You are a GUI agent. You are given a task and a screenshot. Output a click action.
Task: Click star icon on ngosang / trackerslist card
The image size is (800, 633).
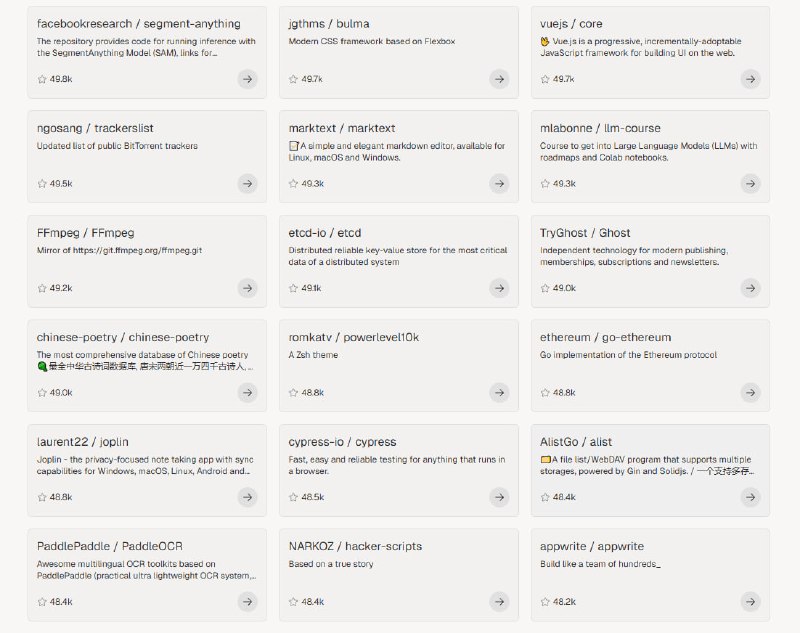click(x=42, y=184)
